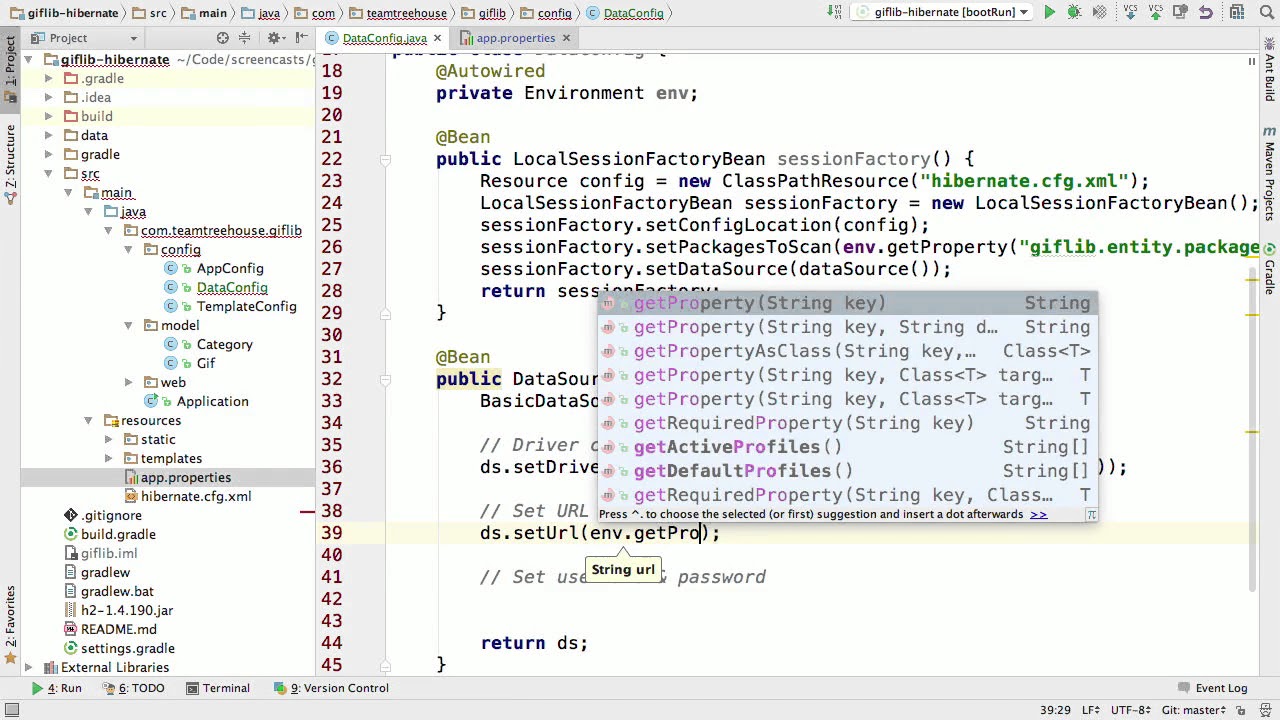The height and width of the screenshot is (720, 1280).
Task: Open Search Everywhere magnifier
Action: (x=1266, y=13)
